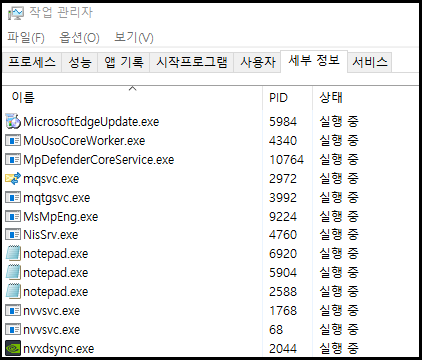Click the MpDefenderCoreService.exe process icon
The width and height of the screenshot is (422, 360).
point(13,159)
